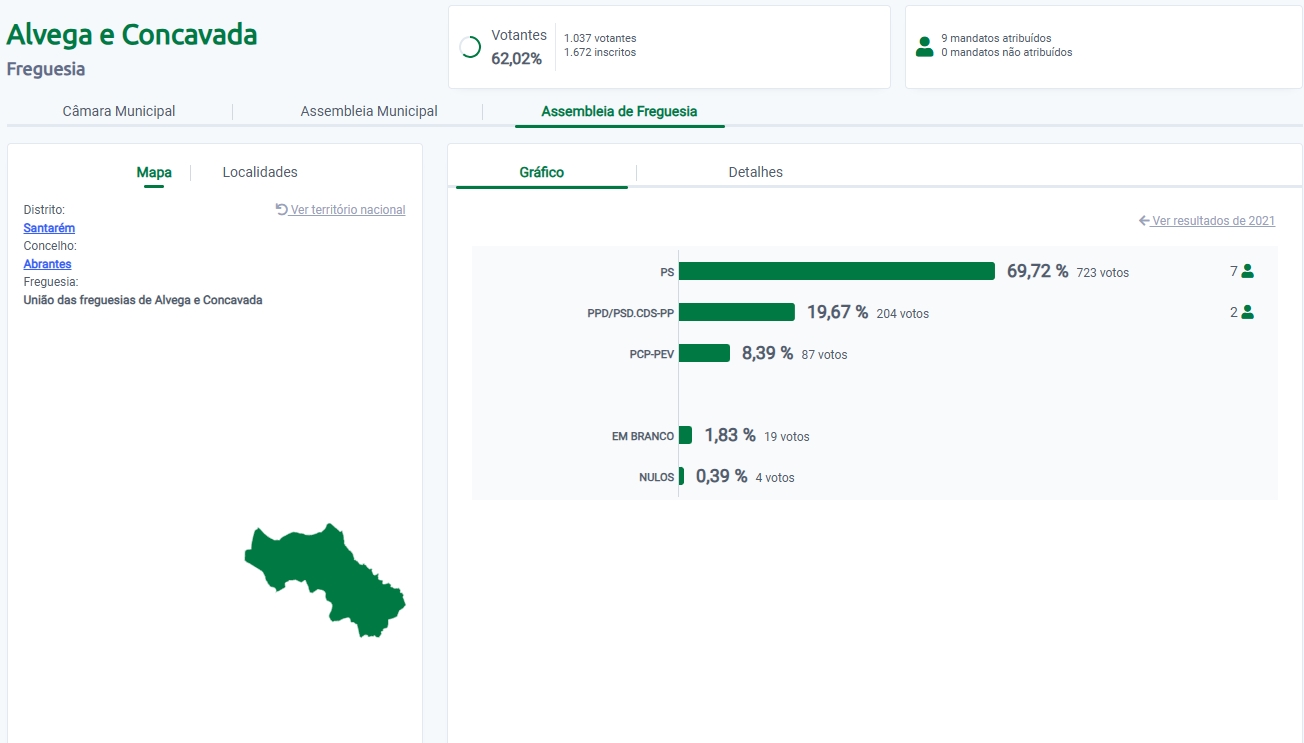Open the Abrantes concelho link
This screenshot has width=1304, height=743.
(47, 264)
